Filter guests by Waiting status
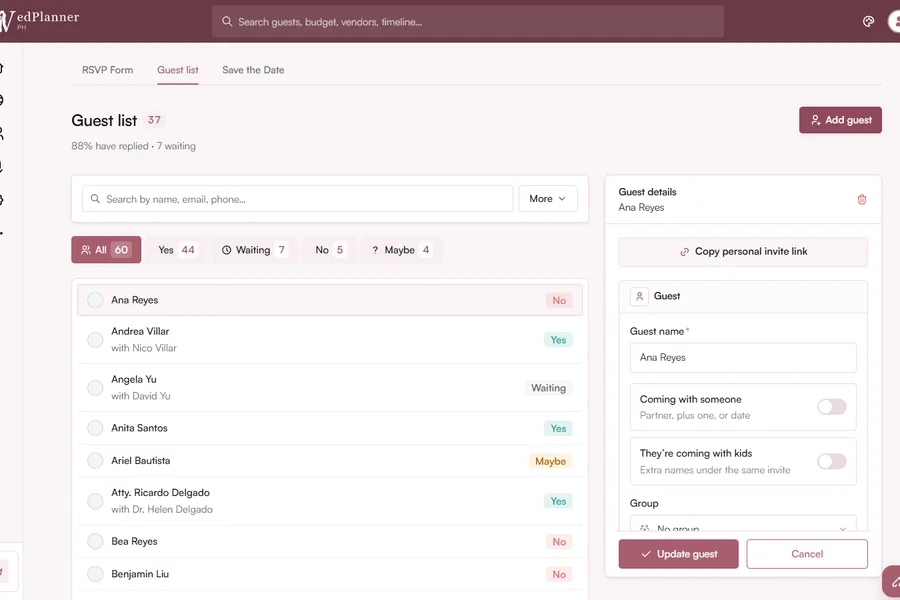900x600 pixels. (254, 250)
